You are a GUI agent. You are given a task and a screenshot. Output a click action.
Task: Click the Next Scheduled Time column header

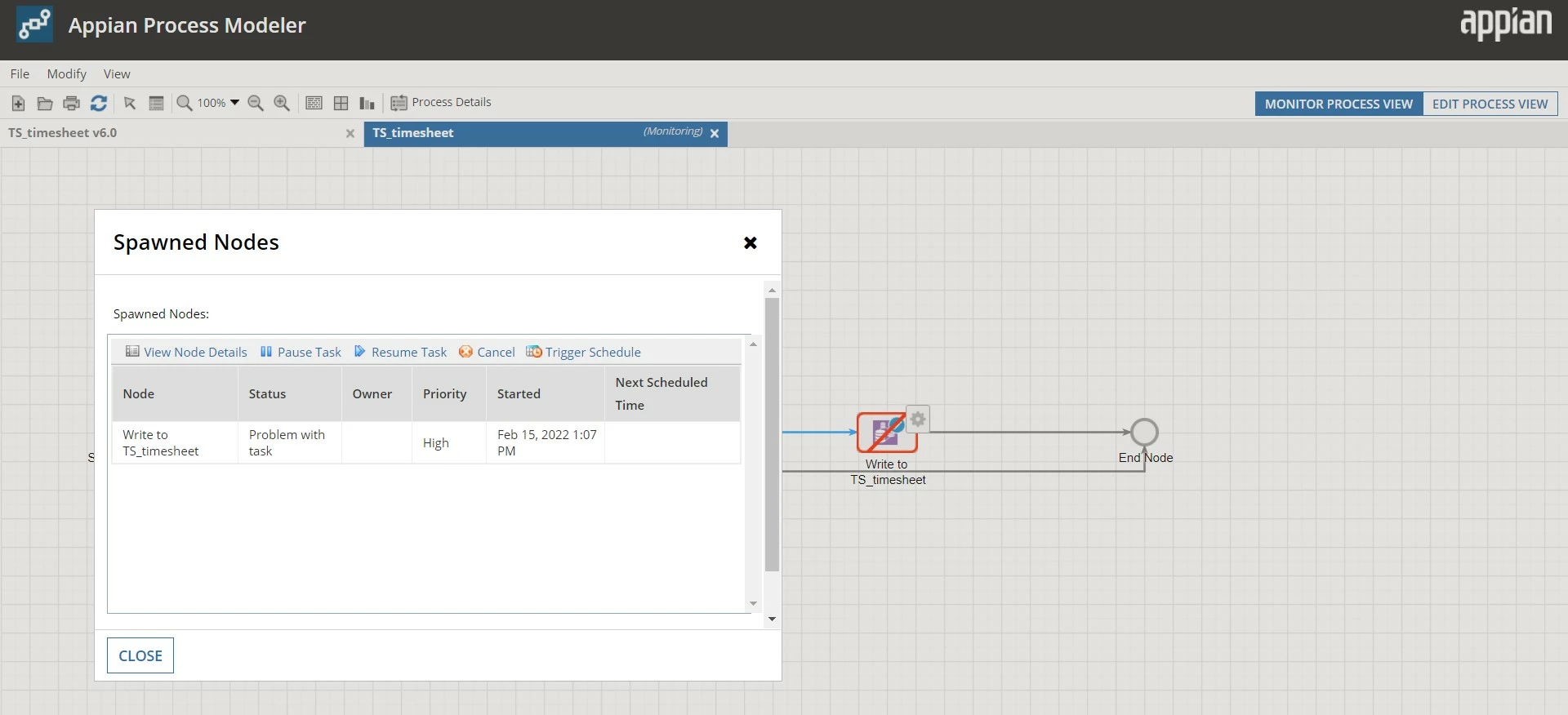(672, 393)
